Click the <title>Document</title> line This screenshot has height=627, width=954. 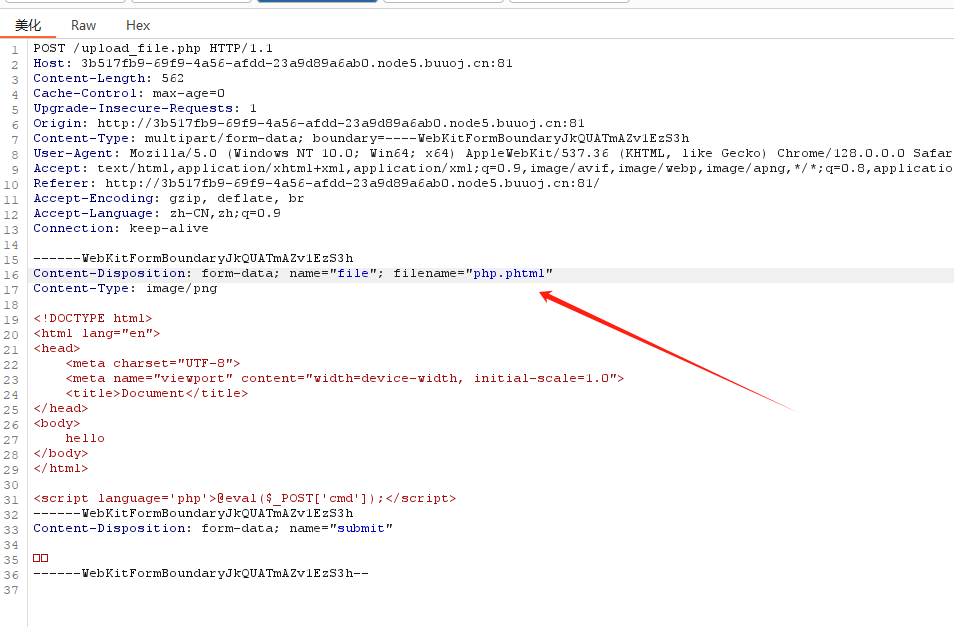[x=157, y=393]
